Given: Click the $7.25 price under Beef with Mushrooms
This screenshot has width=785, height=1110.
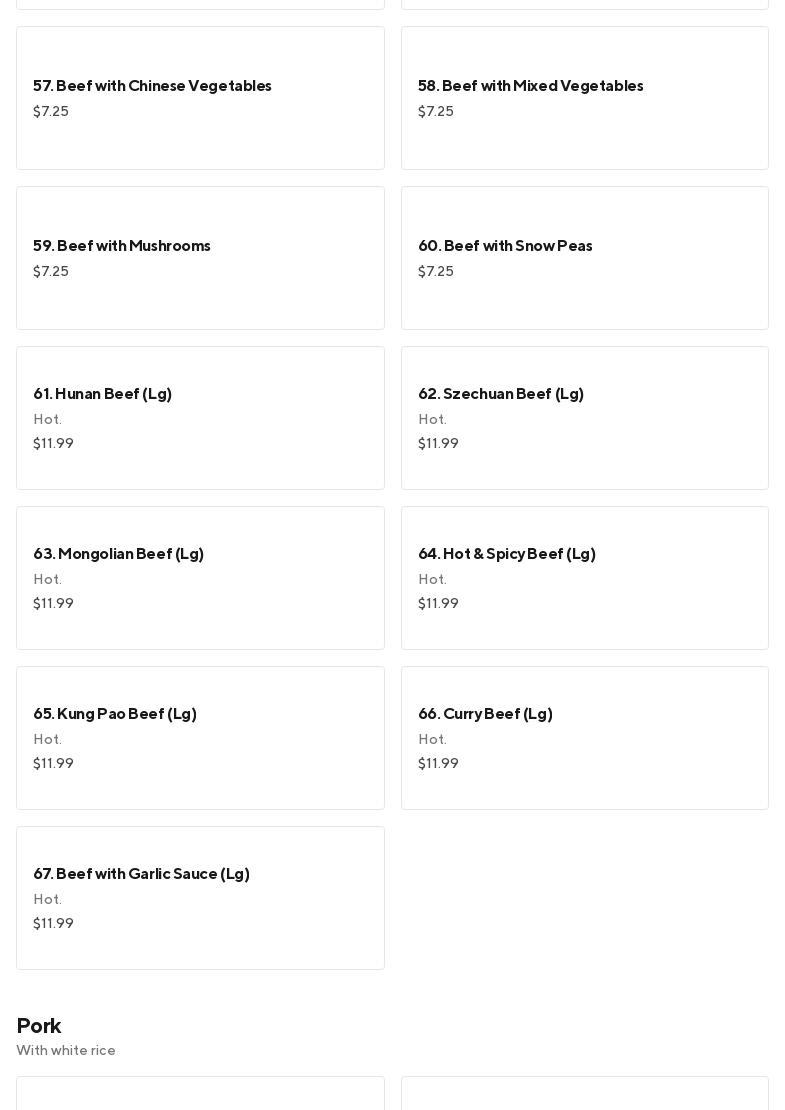Looking at the screenshot, I should [51, 272].
